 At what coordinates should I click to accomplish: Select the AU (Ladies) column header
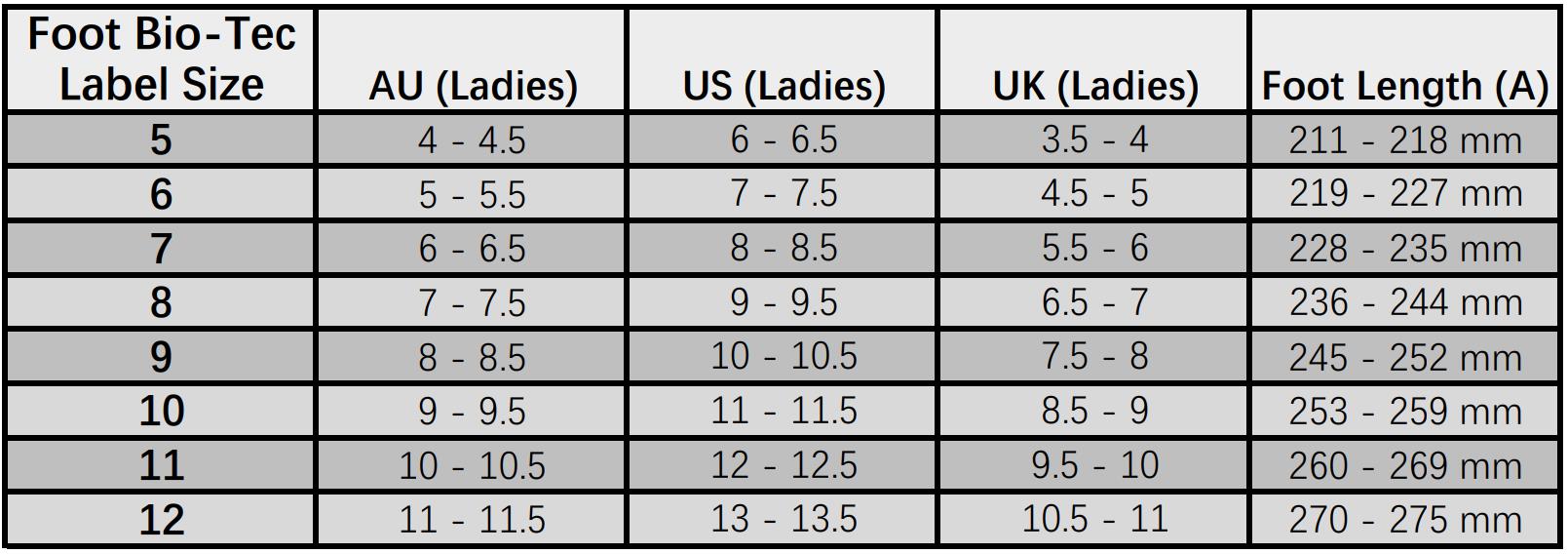coord(472,59)
